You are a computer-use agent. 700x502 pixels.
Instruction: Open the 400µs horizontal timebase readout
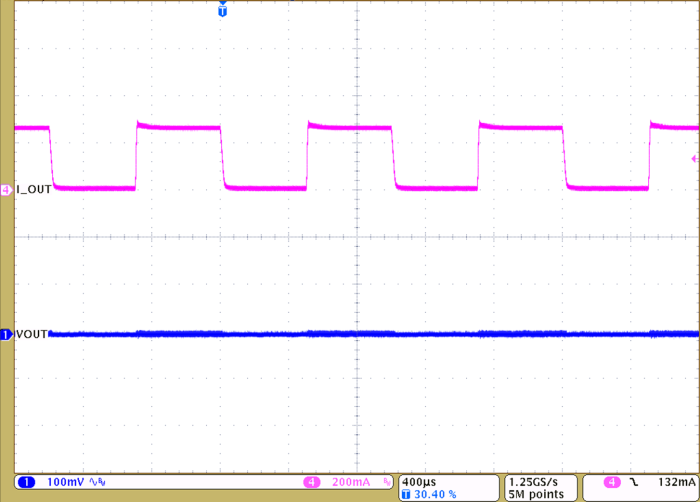(x=419, y=481)
